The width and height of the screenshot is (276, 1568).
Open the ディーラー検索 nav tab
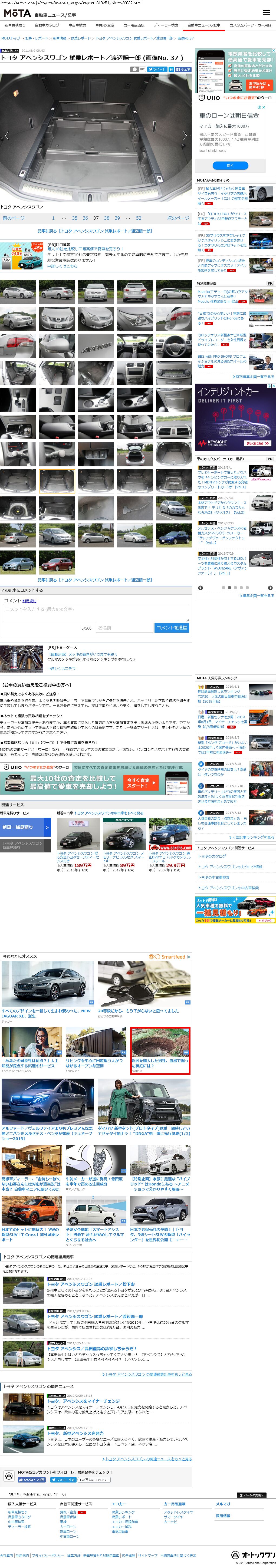(x=166, y=25)
